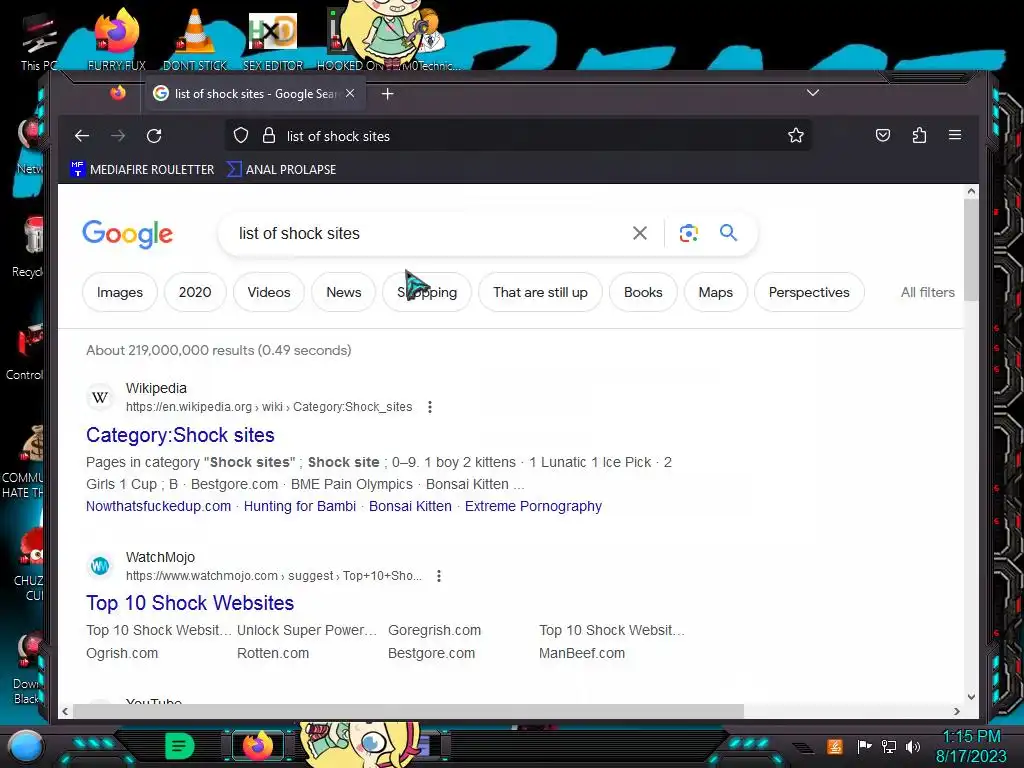Screen dimensions: 1024x768
Task: Open the orange Java tray icon
Action: tap(834, 746)
